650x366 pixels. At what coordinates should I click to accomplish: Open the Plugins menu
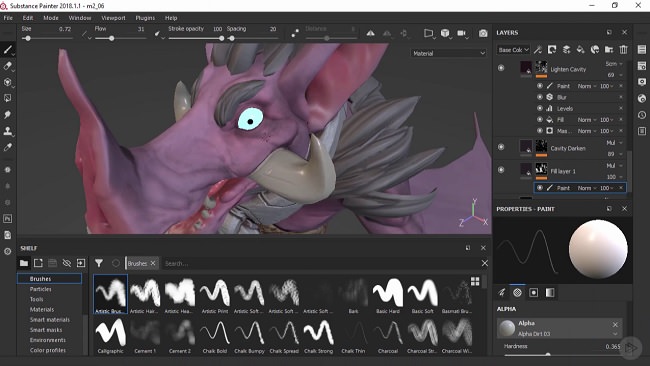(145, 18)
